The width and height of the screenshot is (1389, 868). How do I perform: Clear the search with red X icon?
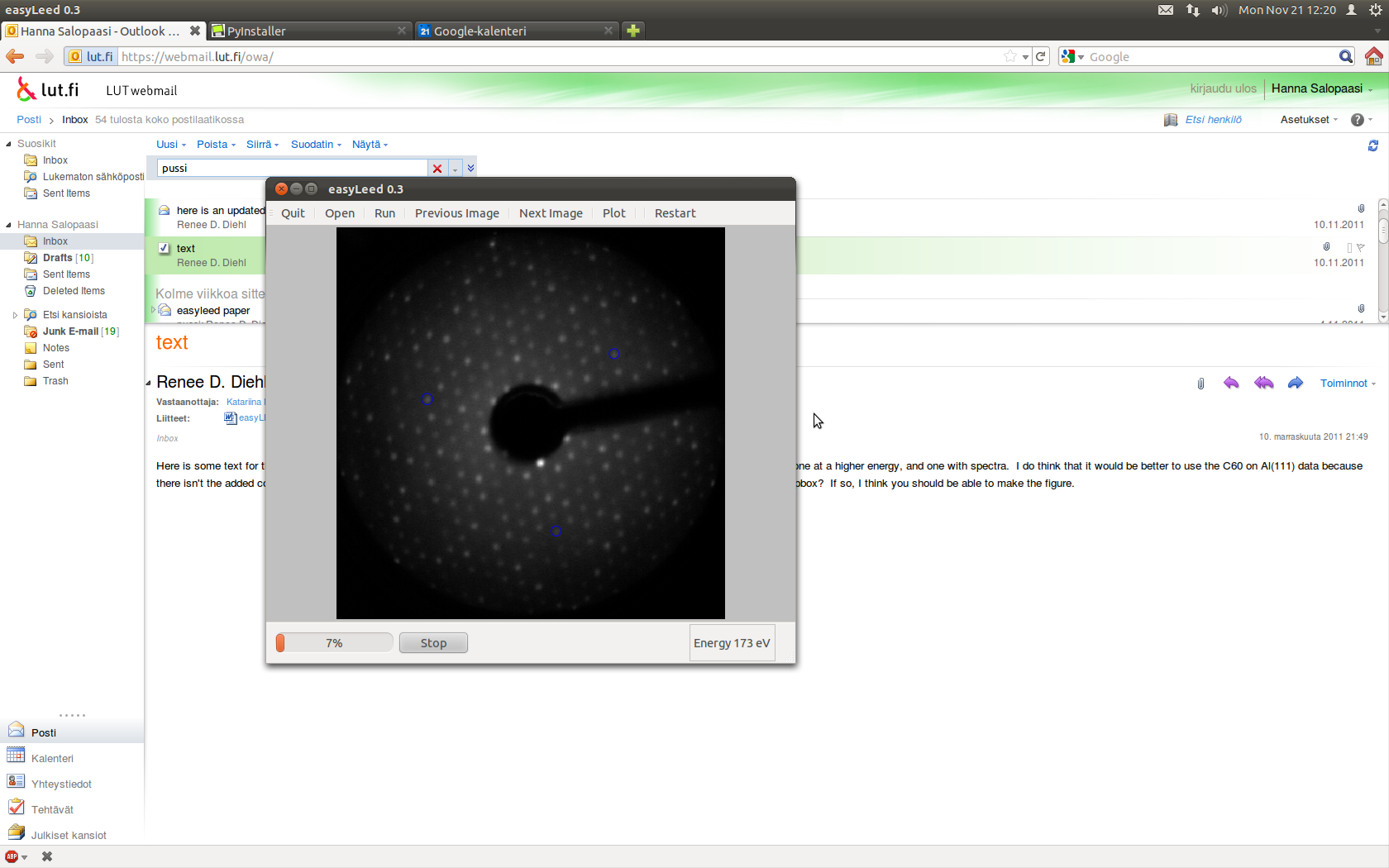click(437, 169)
